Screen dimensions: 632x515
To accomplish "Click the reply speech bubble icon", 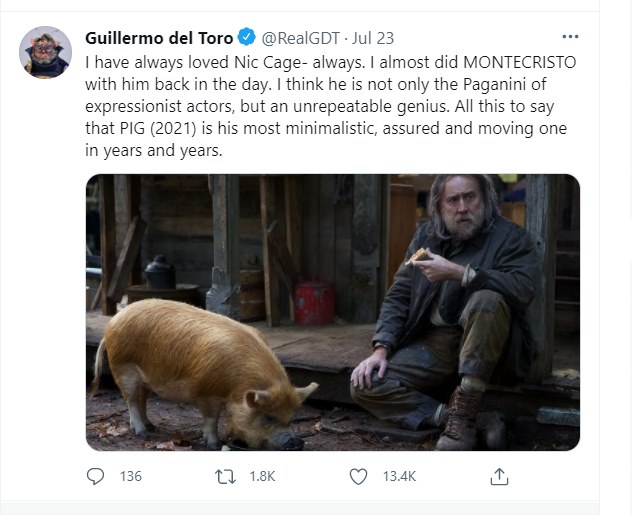I will coord(97,476).
